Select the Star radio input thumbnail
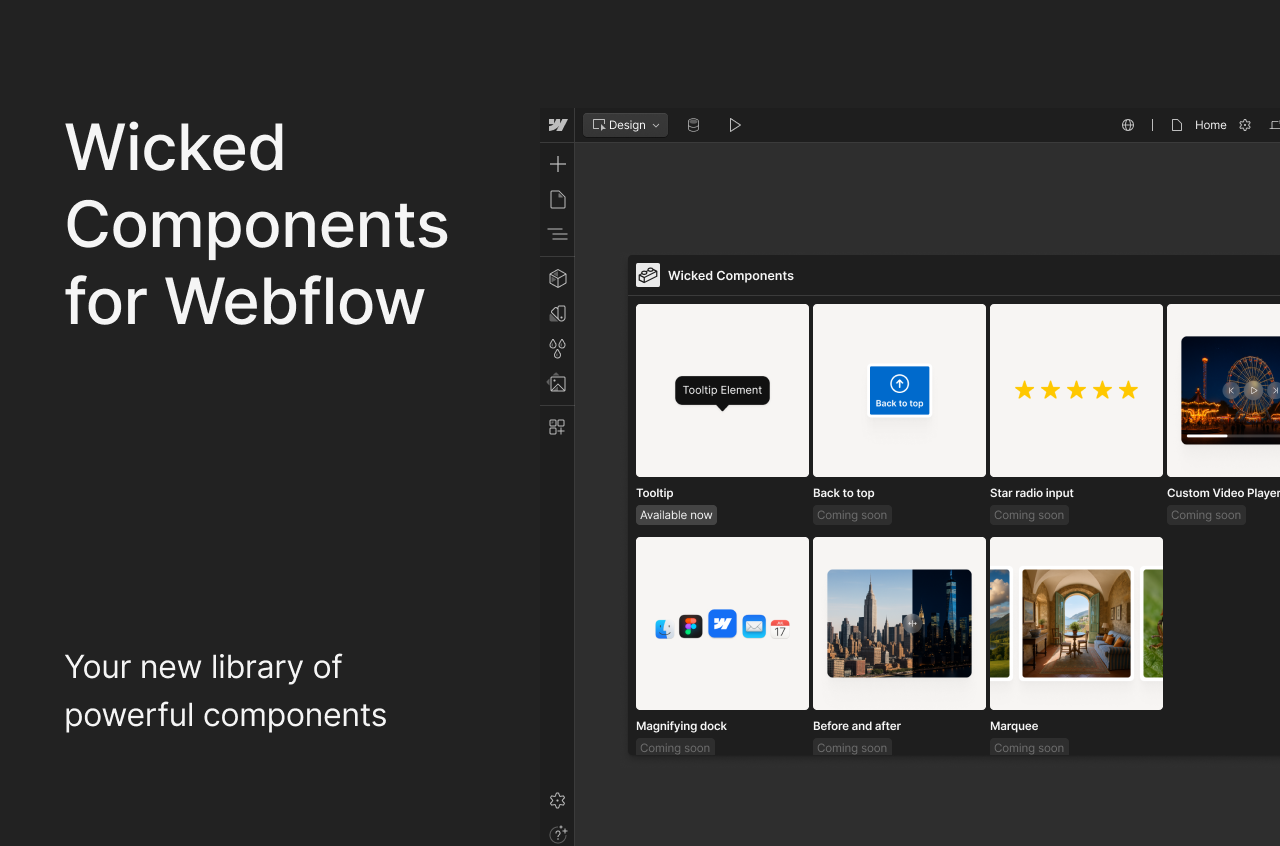 coord(1076,390)
